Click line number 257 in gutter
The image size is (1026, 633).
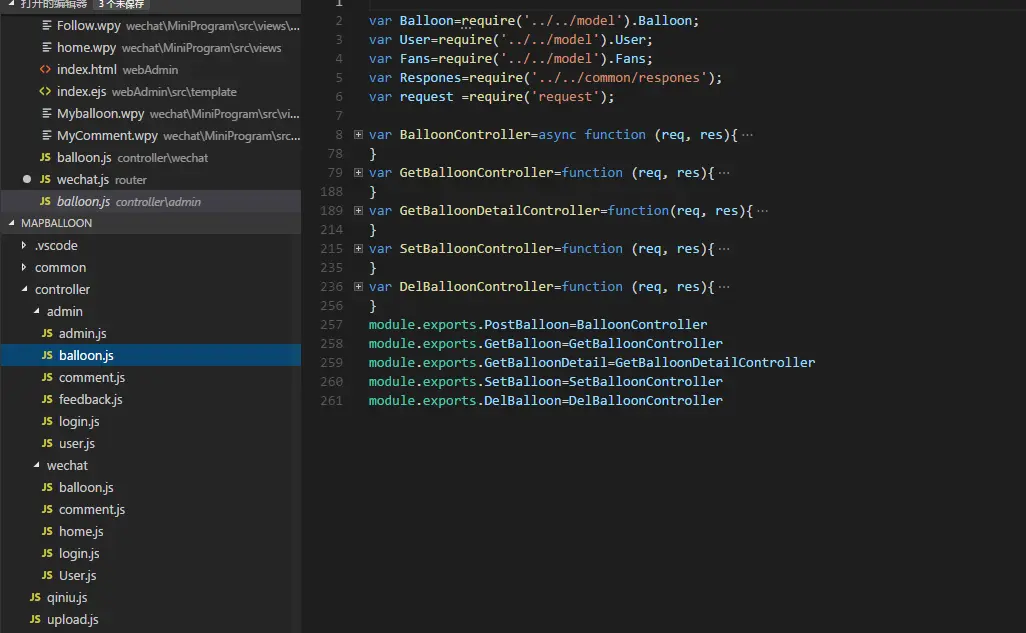332,325
